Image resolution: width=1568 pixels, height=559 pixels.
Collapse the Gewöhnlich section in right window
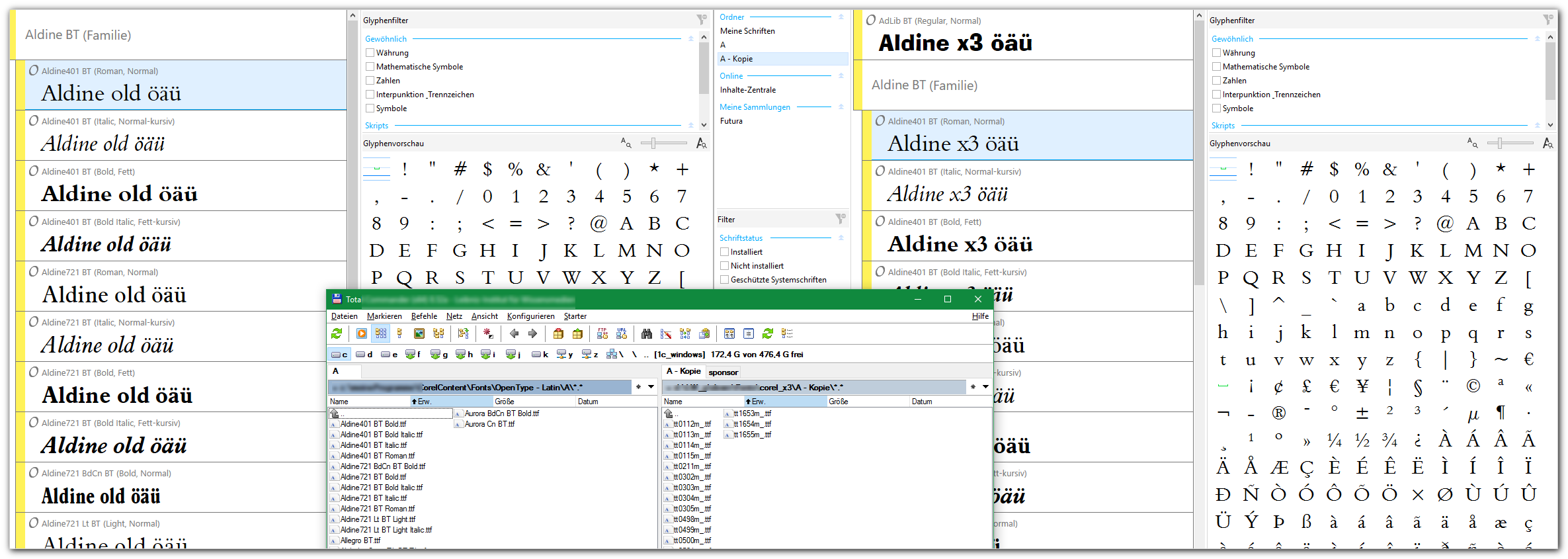point(1538,39)
